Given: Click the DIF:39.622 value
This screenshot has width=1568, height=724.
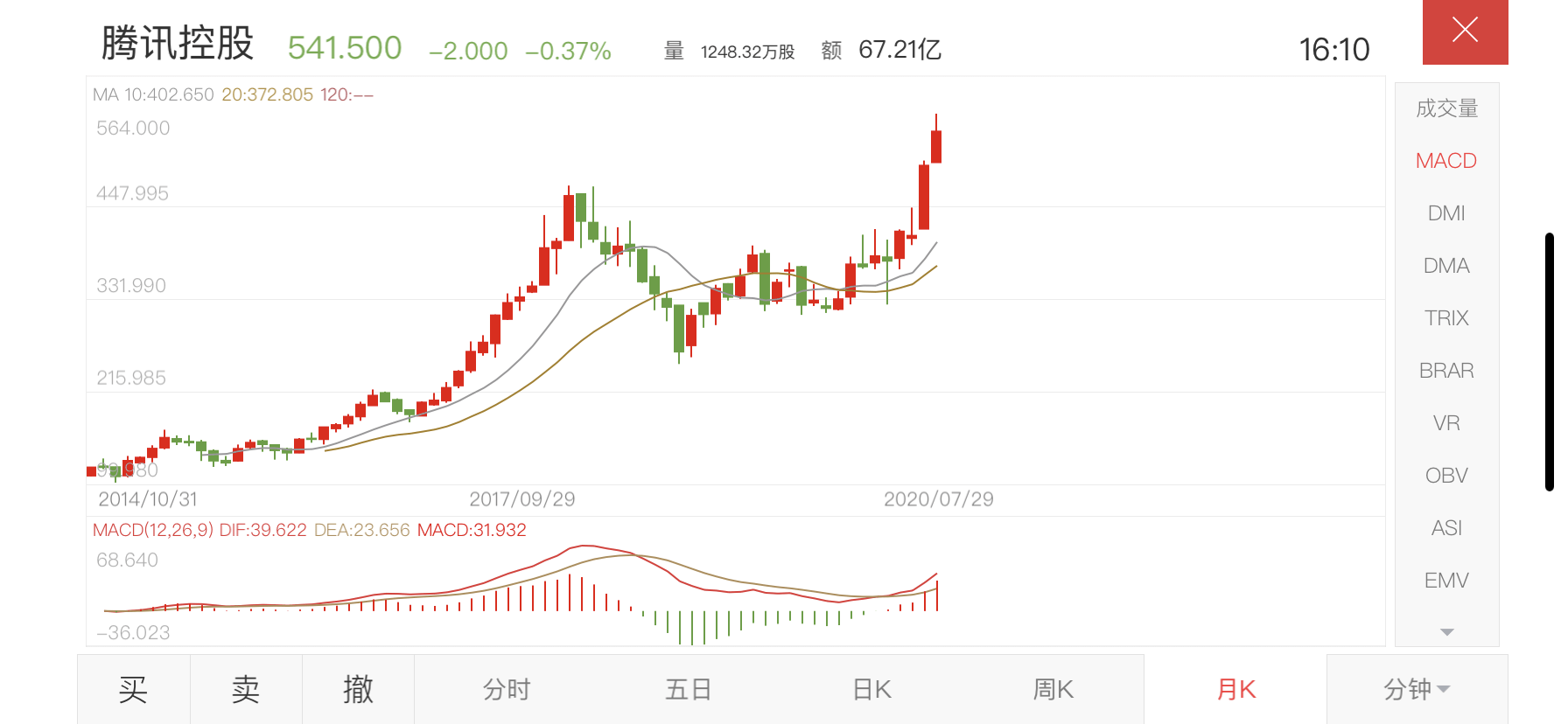Looking at the screenshot, I should (x=262, y=530).
